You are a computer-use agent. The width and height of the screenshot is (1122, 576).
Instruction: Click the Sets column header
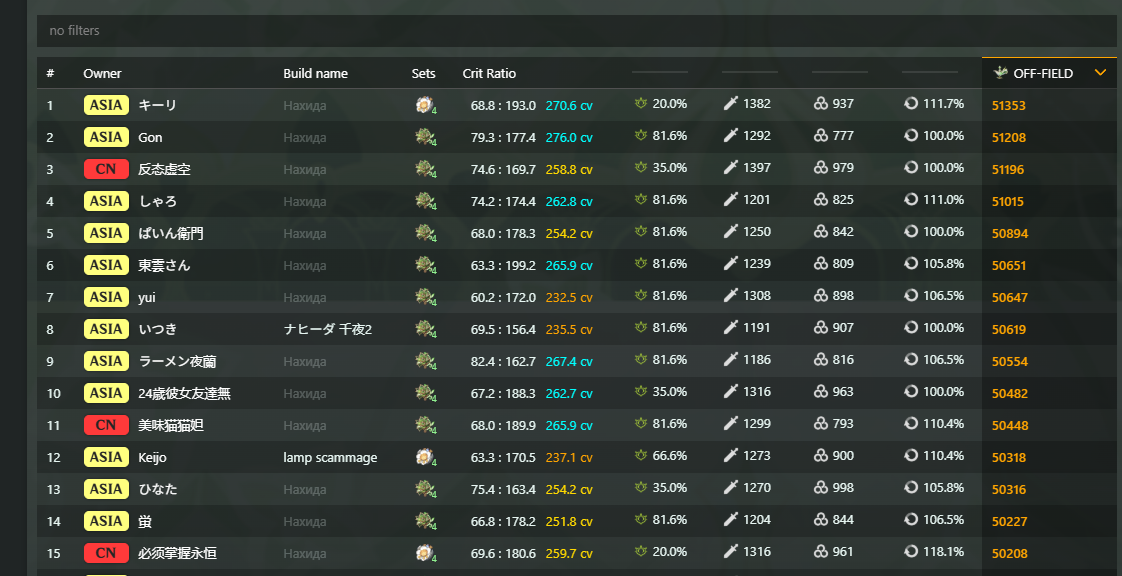tap(423, 74)
